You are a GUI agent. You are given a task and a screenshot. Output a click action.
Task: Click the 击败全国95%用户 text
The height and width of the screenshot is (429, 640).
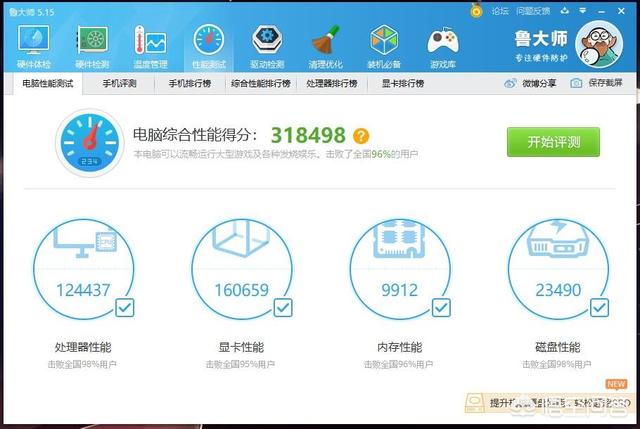pos(240,364)
